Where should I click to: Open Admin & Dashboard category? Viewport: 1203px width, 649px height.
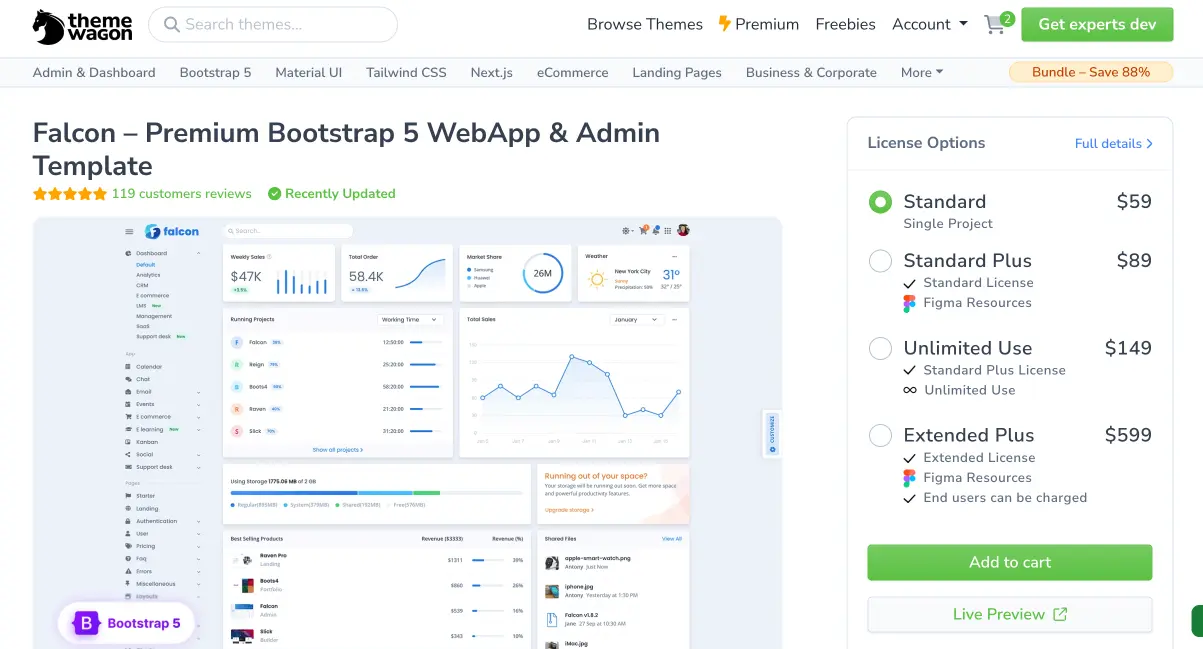pyautogui.click(x=94, y=72)
